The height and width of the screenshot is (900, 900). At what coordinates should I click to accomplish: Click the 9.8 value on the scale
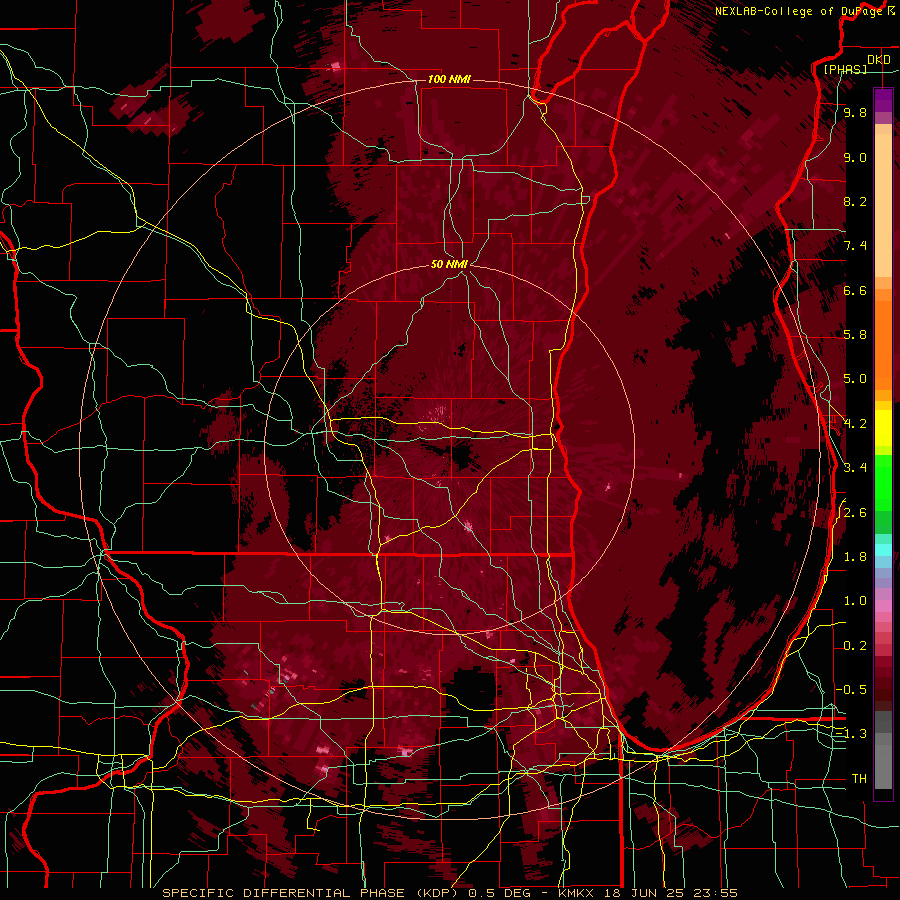click(x=855, y=112)
